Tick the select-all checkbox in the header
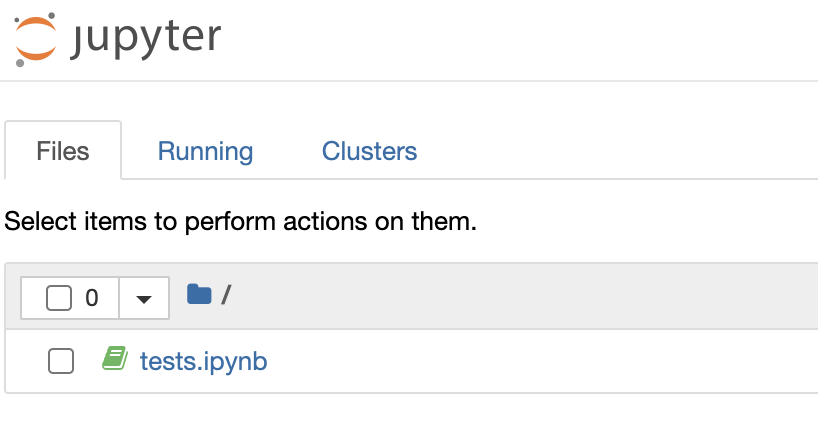This screenshot has width=818, height=422. (x=58, y=298)
